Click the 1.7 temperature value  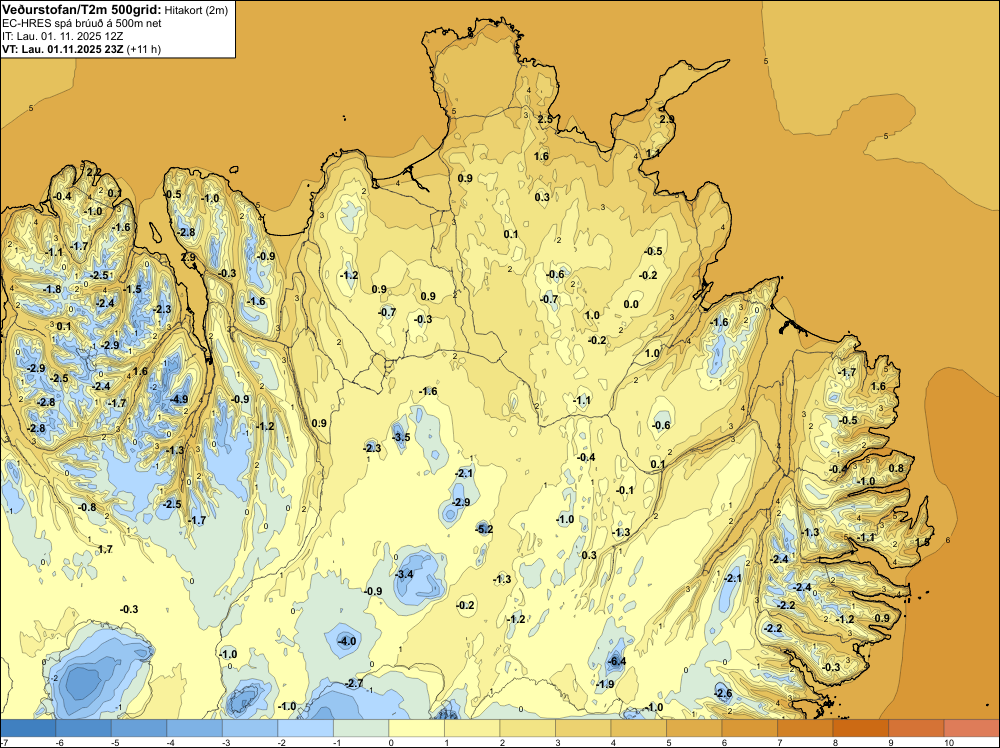point(105,549)
